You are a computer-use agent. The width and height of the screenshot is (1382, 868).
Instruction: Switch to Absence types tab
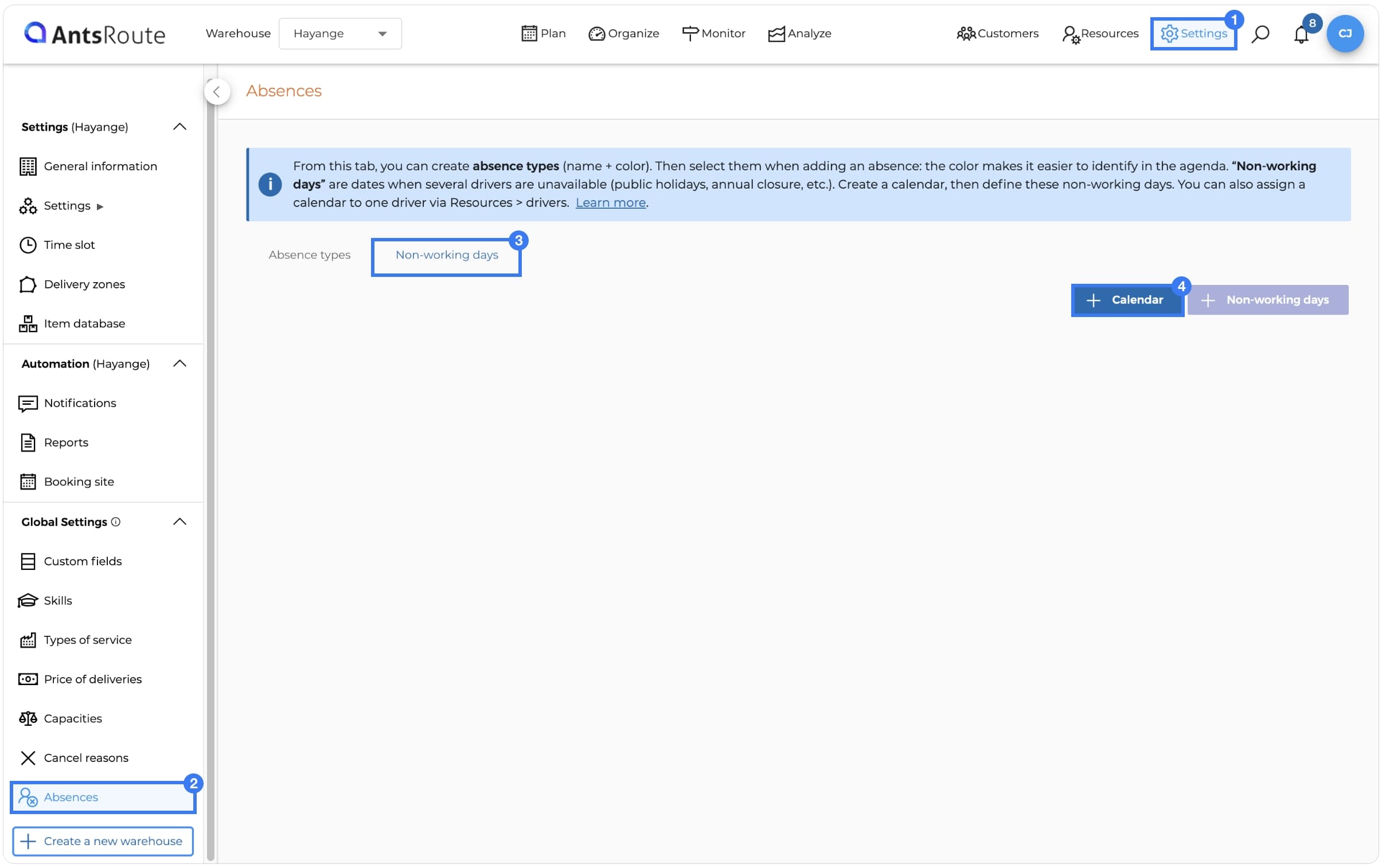click(x=309, y=255)
